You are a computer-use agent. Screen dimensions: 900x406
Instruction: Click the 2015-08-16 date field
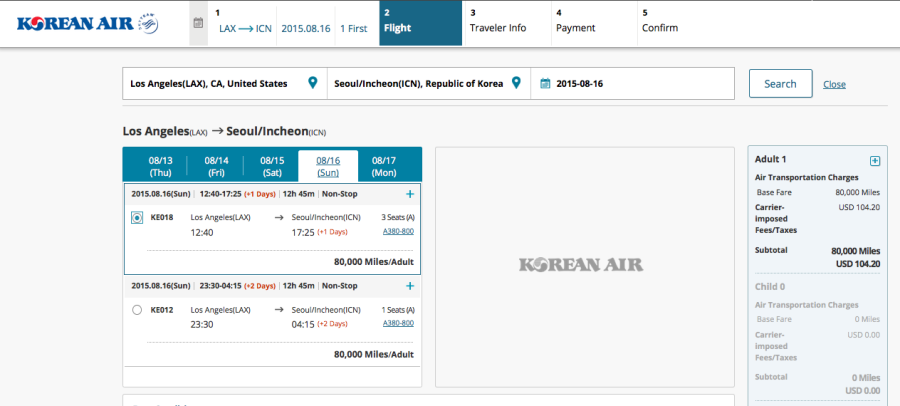pos(633,84)
